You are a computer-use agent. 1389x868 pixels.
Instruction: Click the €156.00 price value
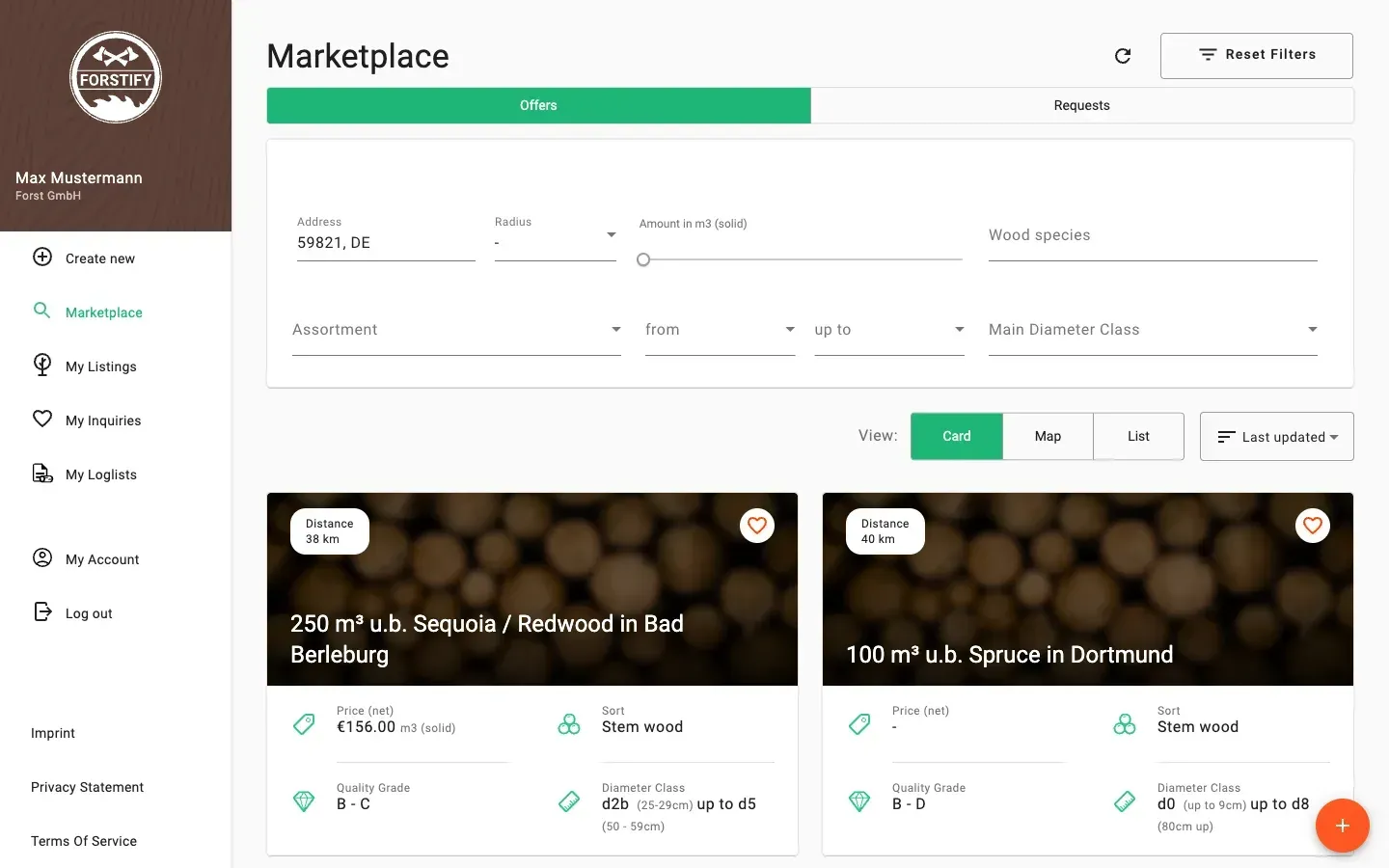coord(366,727)
